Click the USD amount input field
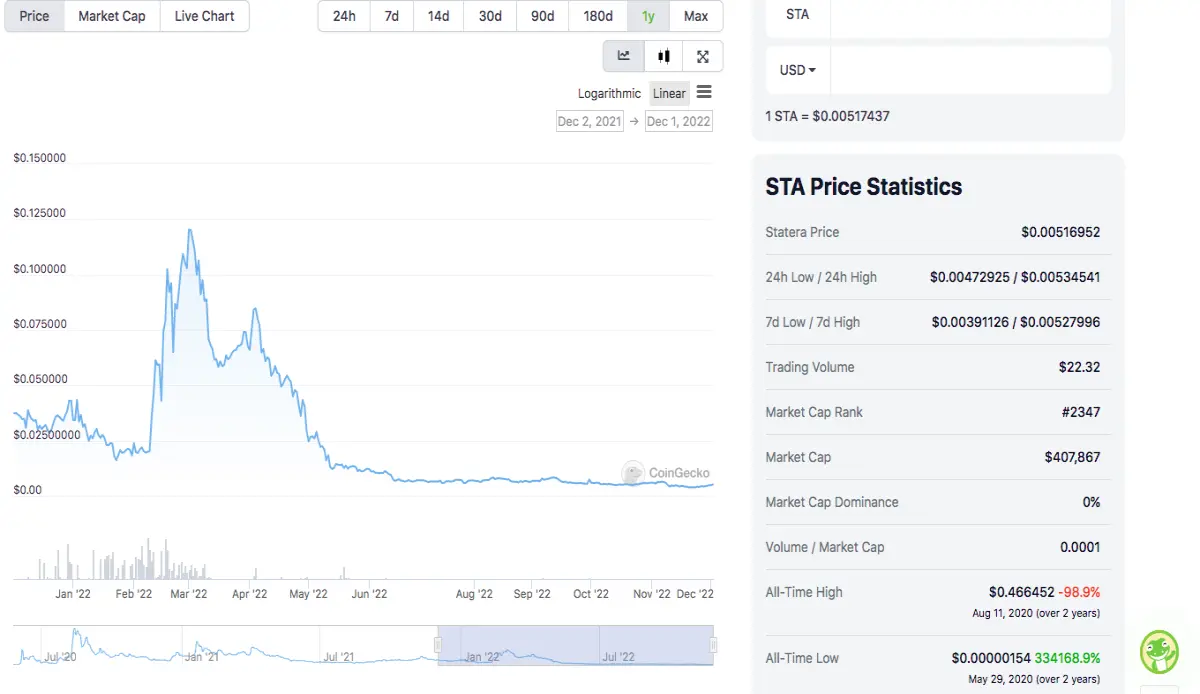 point(970,70)
